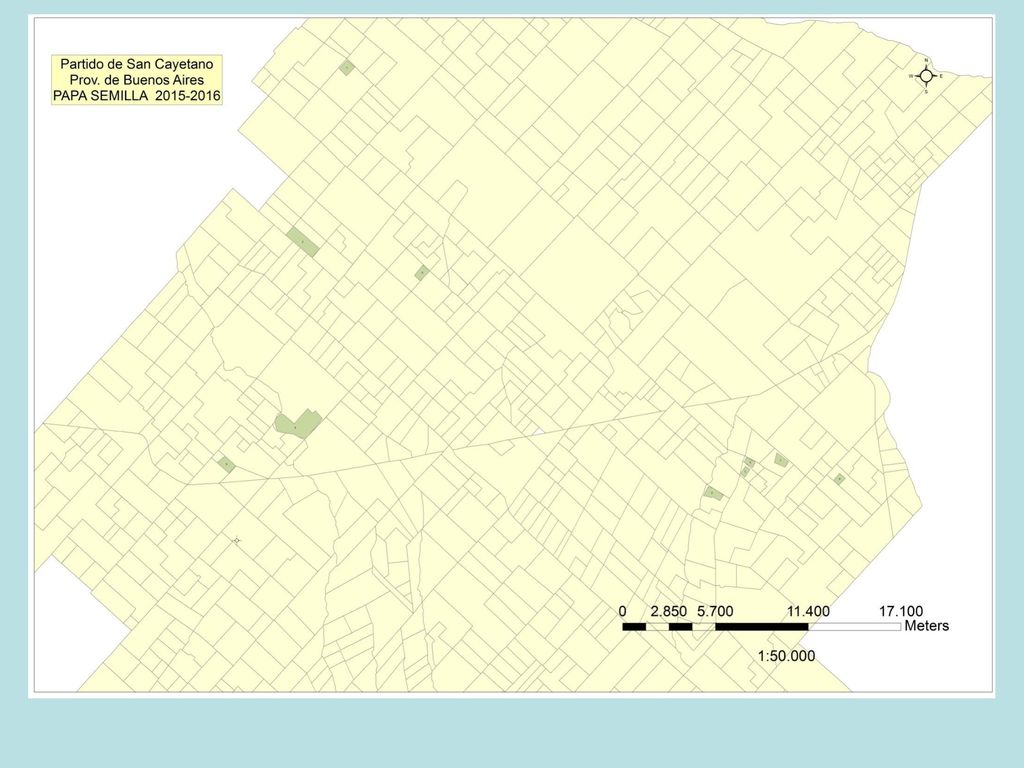Click the "5.700" scale bar value
1024x768 pixels.
coord(715,611)
